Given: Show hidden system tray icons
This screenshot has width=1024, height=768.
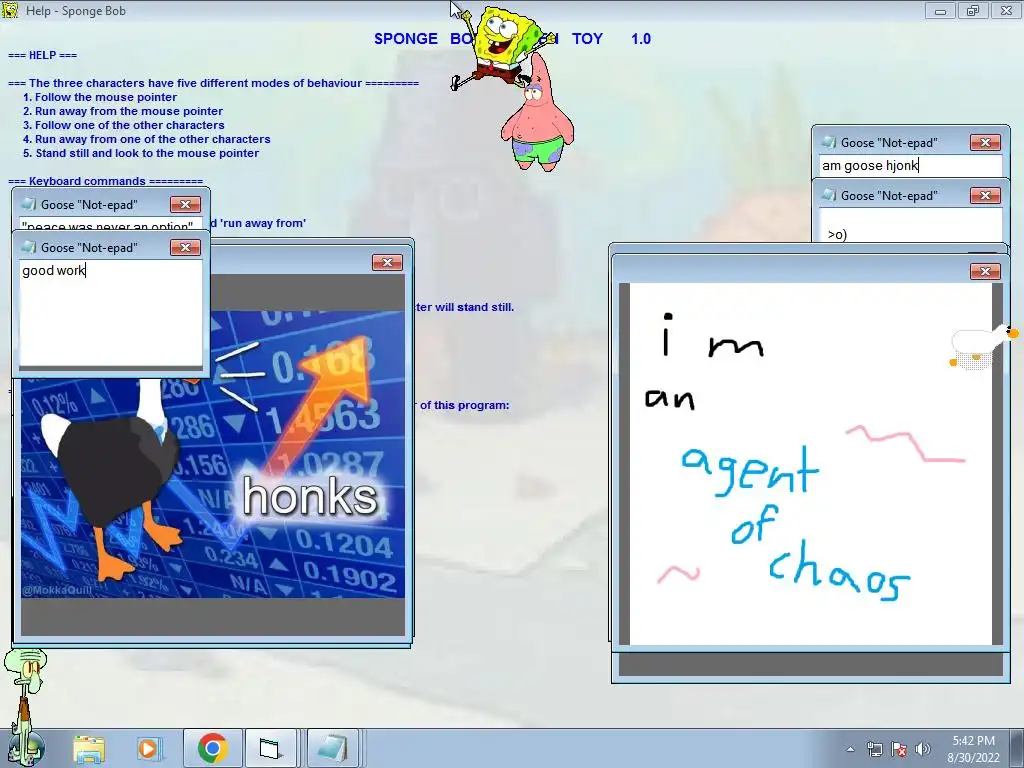Looking at the screenshot, I should [850, 750].
